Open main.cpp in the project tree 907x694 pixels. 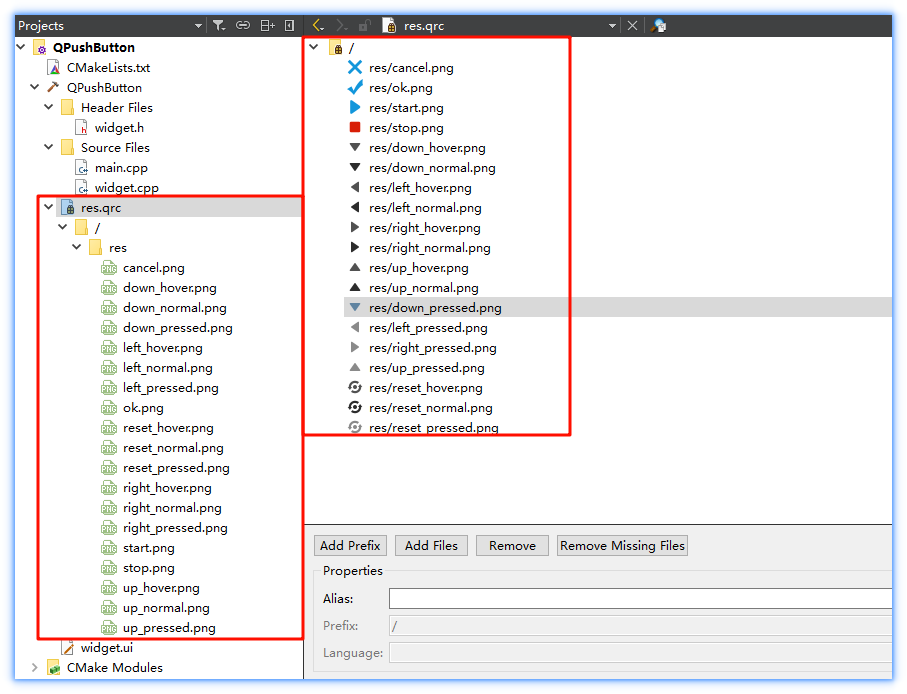click(121, 168)
